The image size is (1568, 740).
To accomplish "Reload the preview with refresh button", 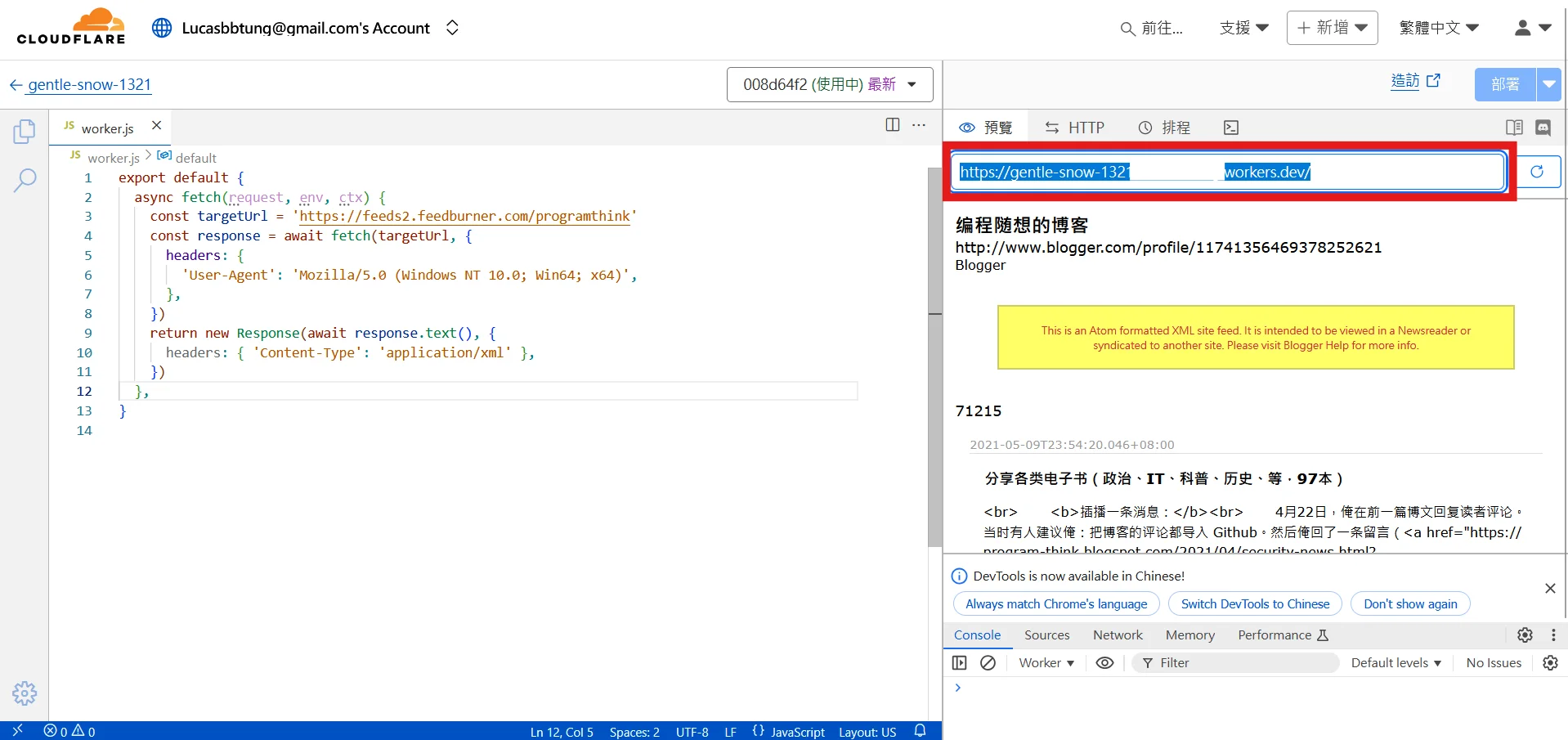I will (1537, 172).
